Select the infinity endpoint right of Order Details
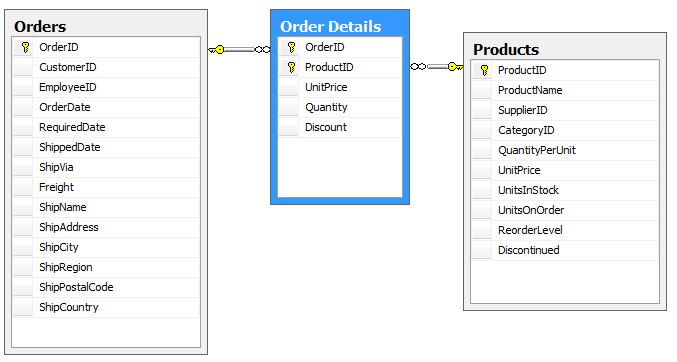677x362 pixels. coord(418,67)
